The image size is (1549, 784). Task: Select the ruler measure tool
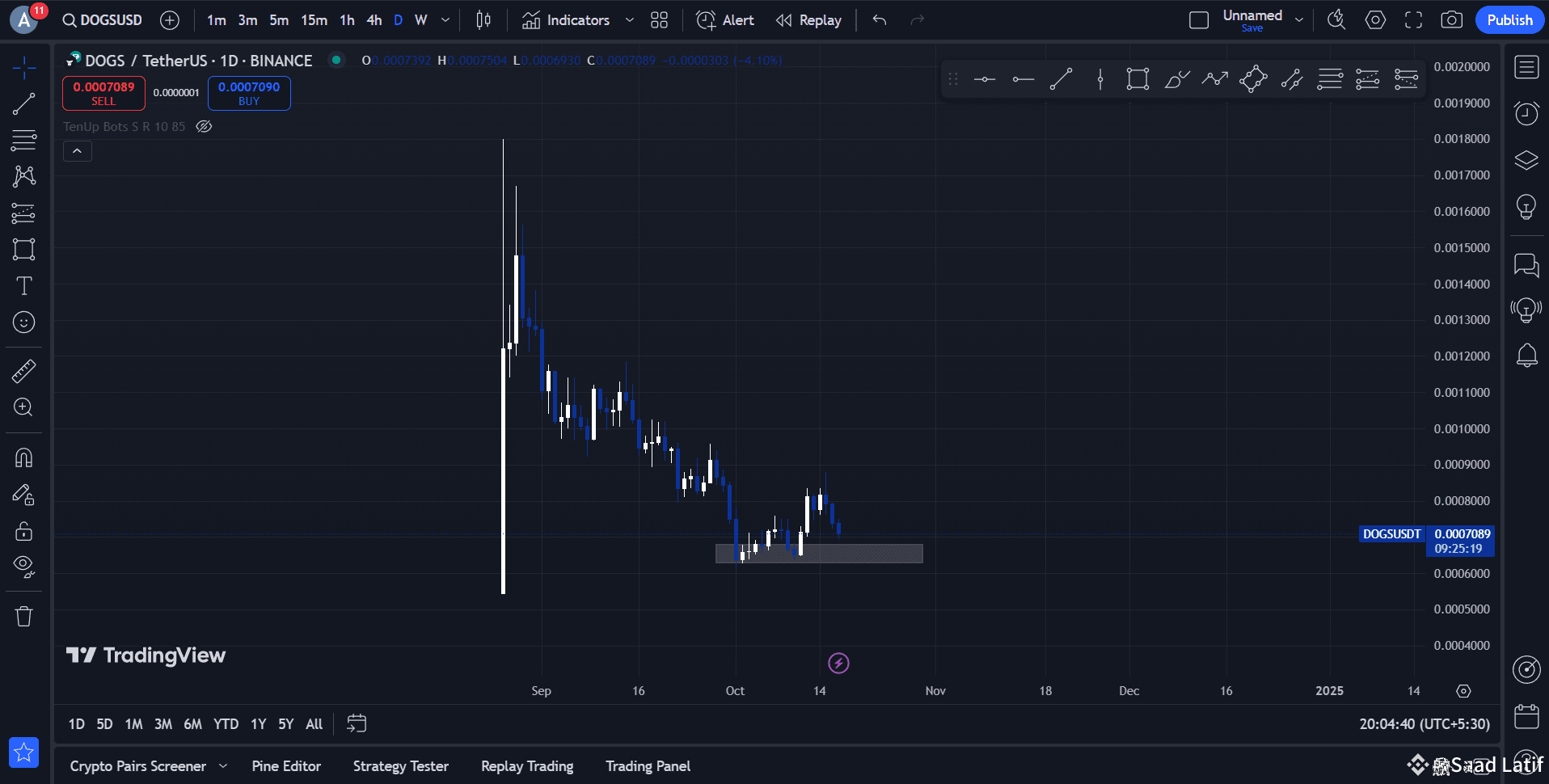(x=24, y=371)
